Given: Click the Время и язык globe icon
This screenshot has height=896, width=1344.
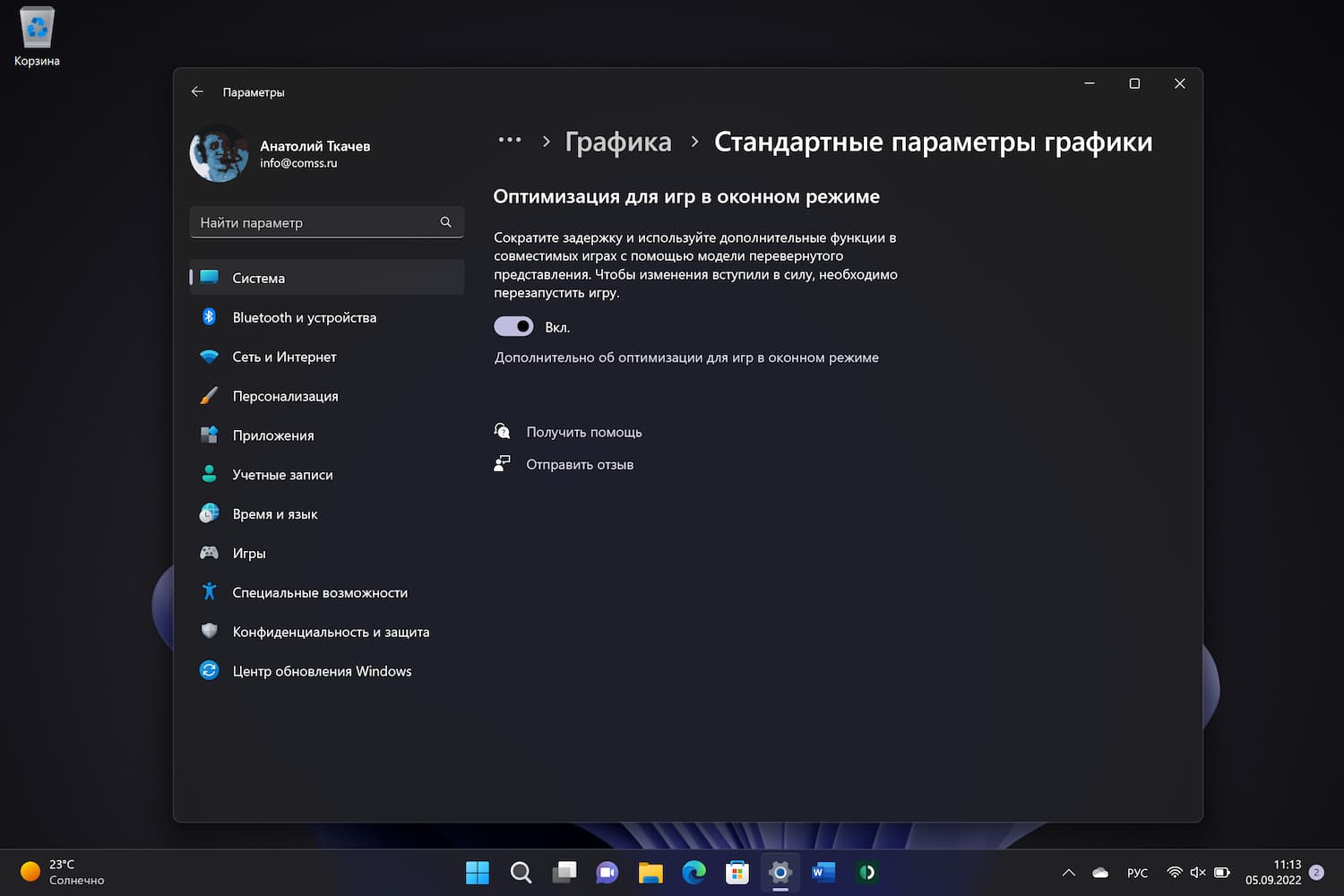Looking at the screenshot, I should 209,513.
